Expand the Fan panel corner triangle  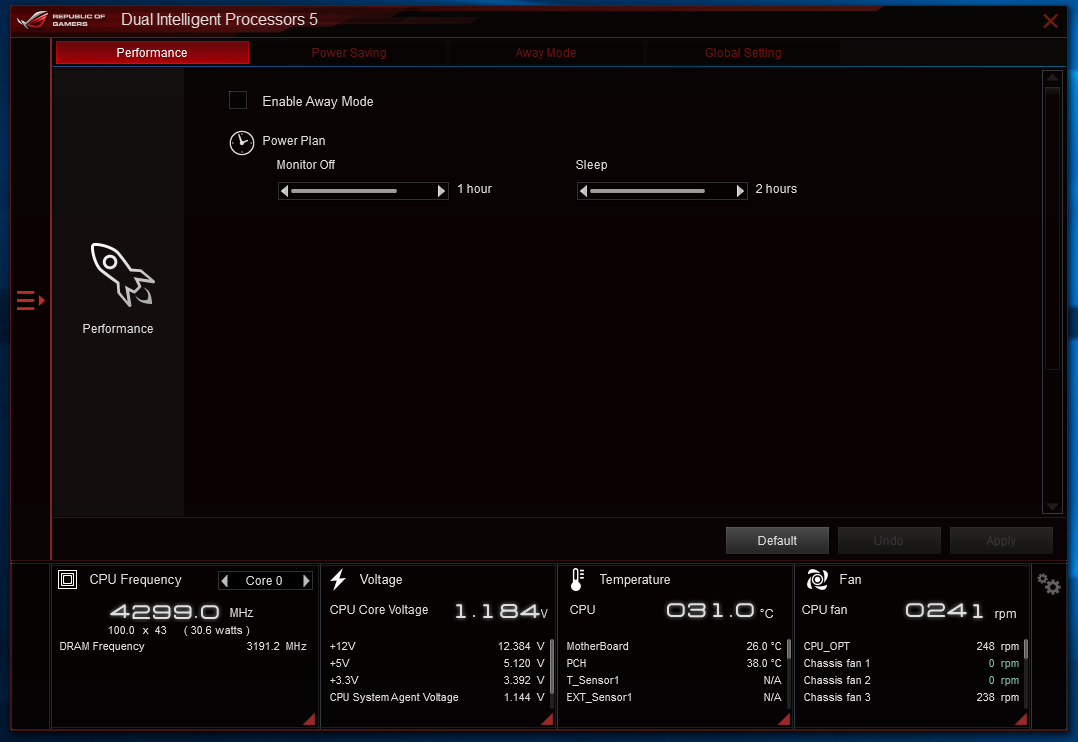[x=1021, y=719]
